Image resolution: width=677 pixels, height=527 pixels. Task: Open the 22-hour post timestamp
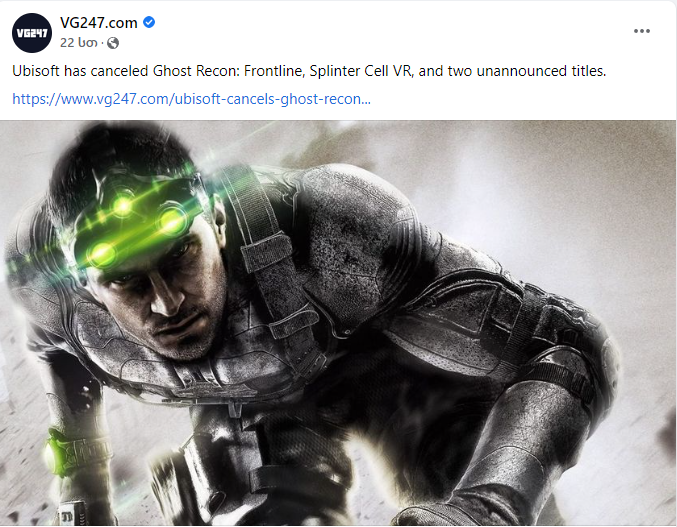tap(78, 43)
